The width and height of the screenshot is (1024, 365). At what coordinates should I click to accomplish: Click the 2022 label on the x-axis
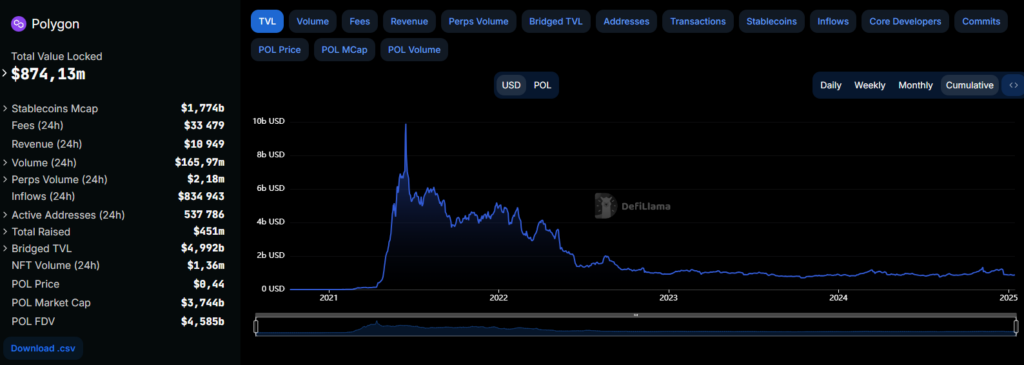498,298
